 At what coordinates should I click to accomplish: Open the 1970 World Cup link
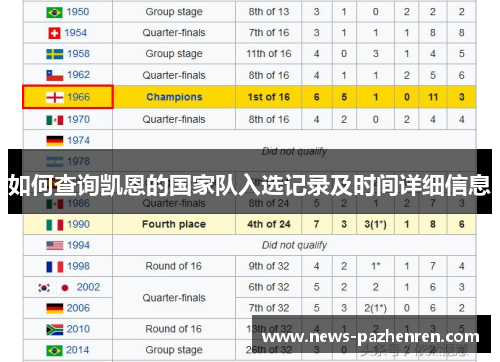[79, 119]
